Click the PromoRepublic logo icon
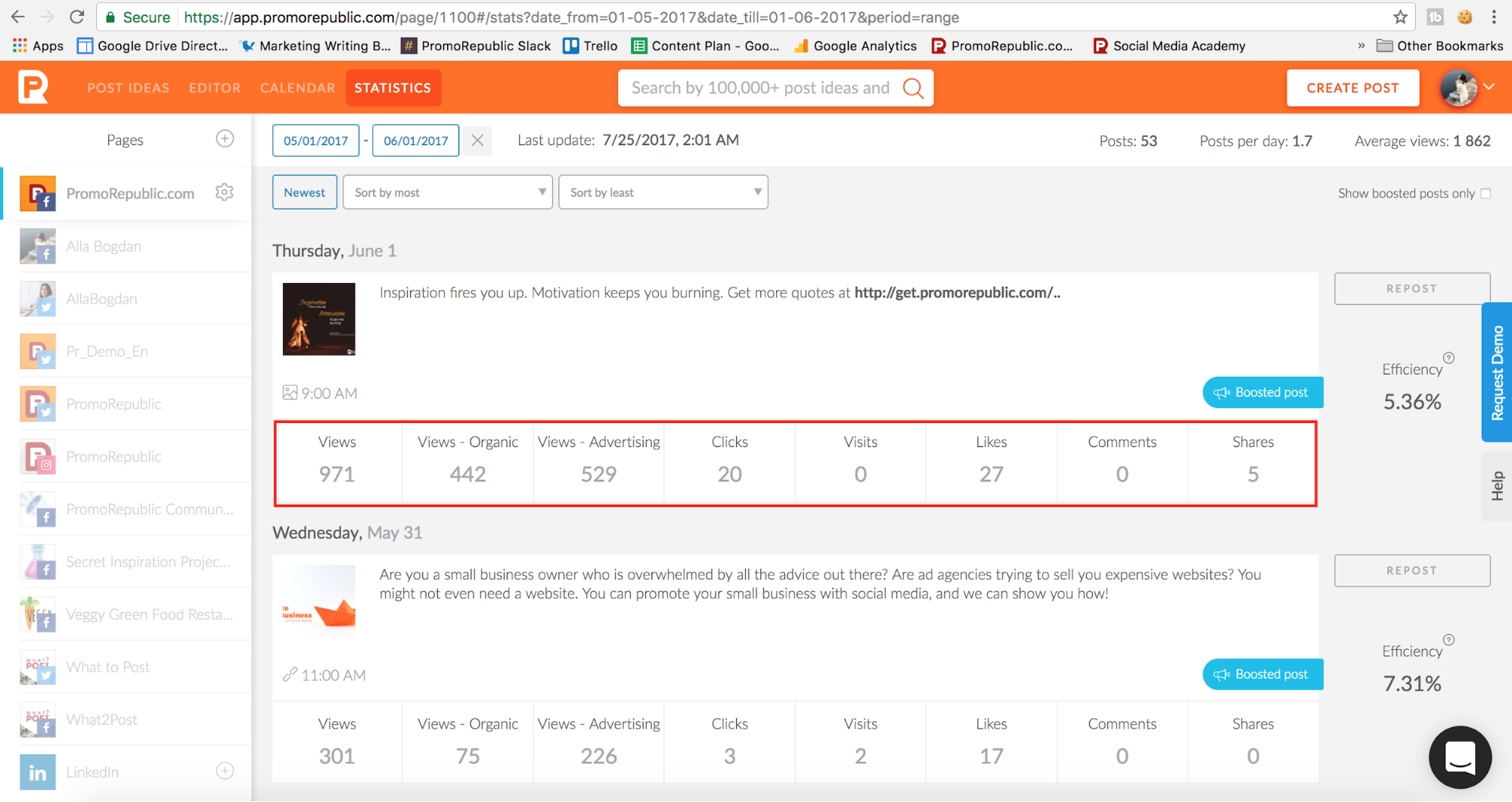 (x=34, y=87)
